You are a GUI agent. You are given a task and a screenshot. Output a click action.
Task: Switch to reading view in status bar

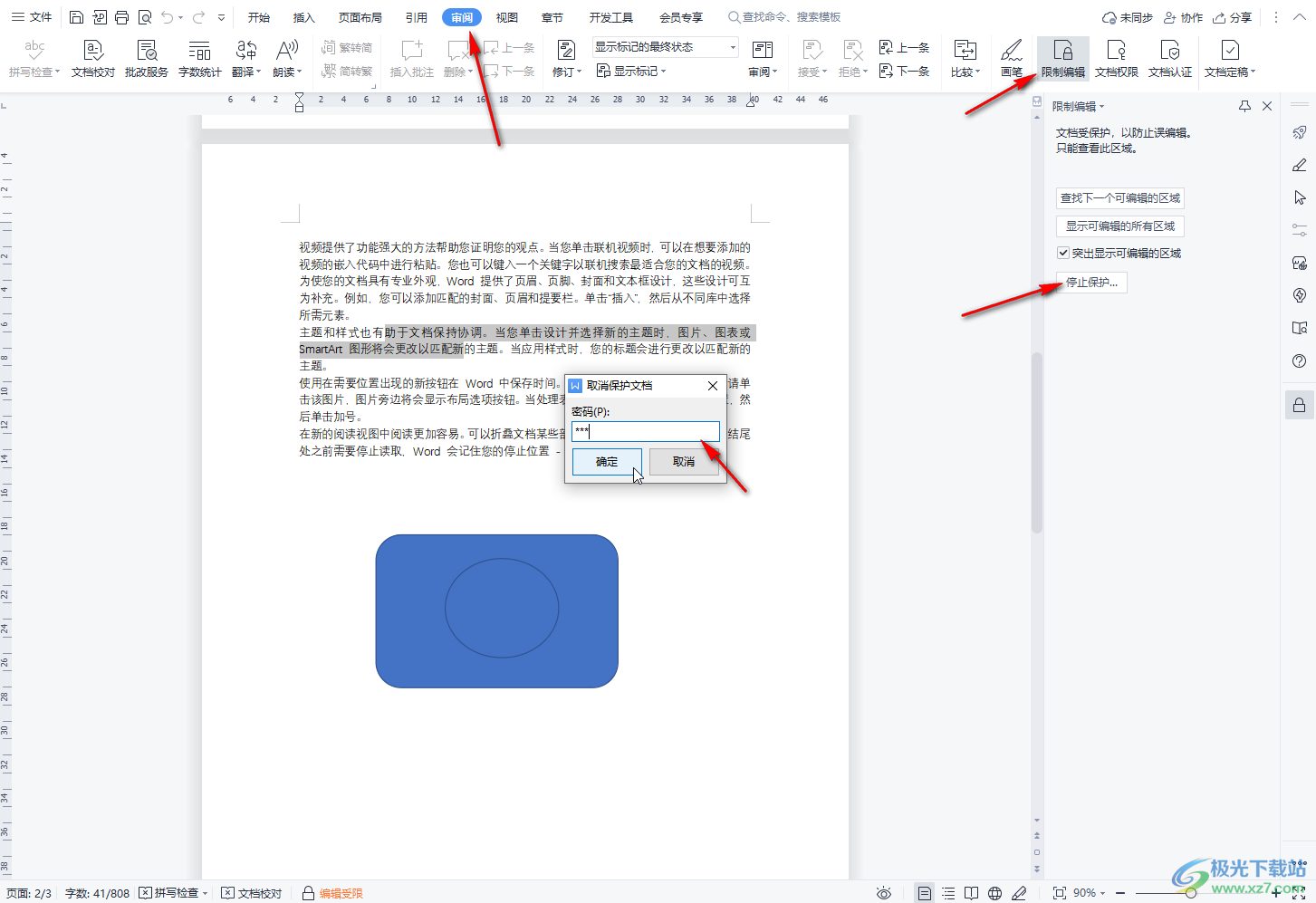click(971, 893)
